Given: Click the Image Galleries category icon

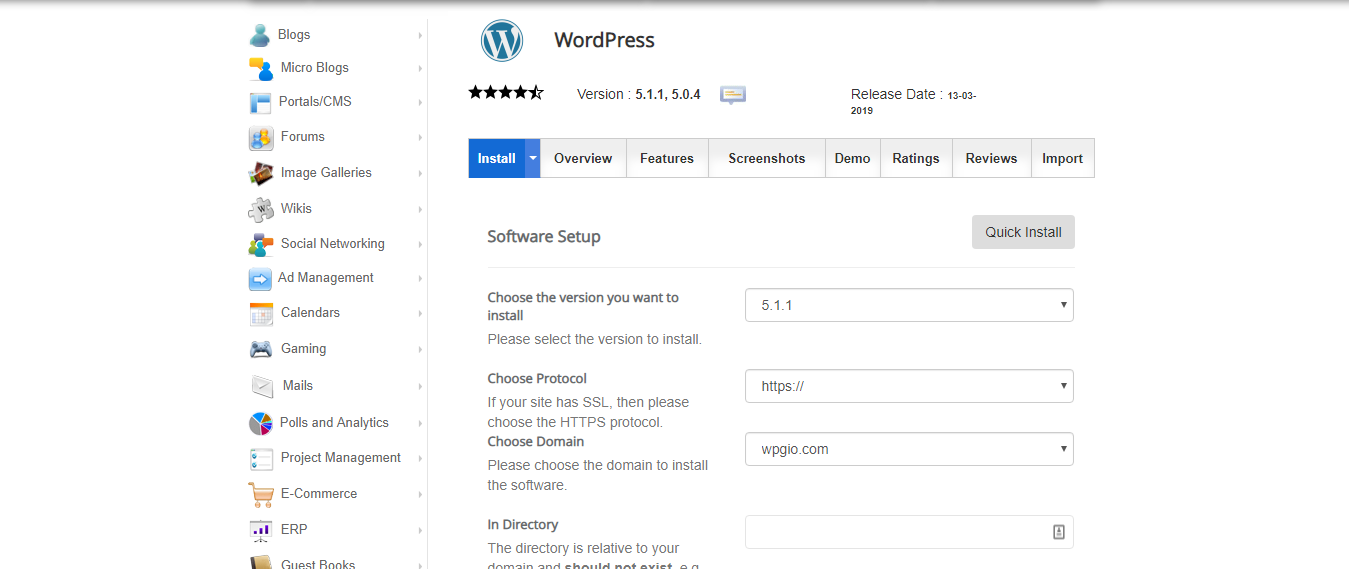Looking at the screenshot, I should [261, 173].
